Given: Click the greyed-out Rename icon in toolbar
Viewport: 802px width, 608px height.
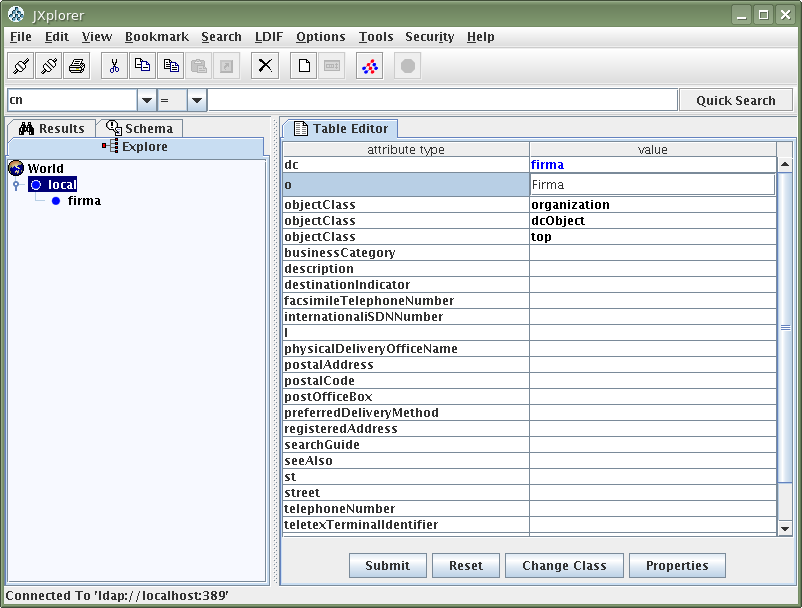Looking at the screenshot, I should point(332,66).
